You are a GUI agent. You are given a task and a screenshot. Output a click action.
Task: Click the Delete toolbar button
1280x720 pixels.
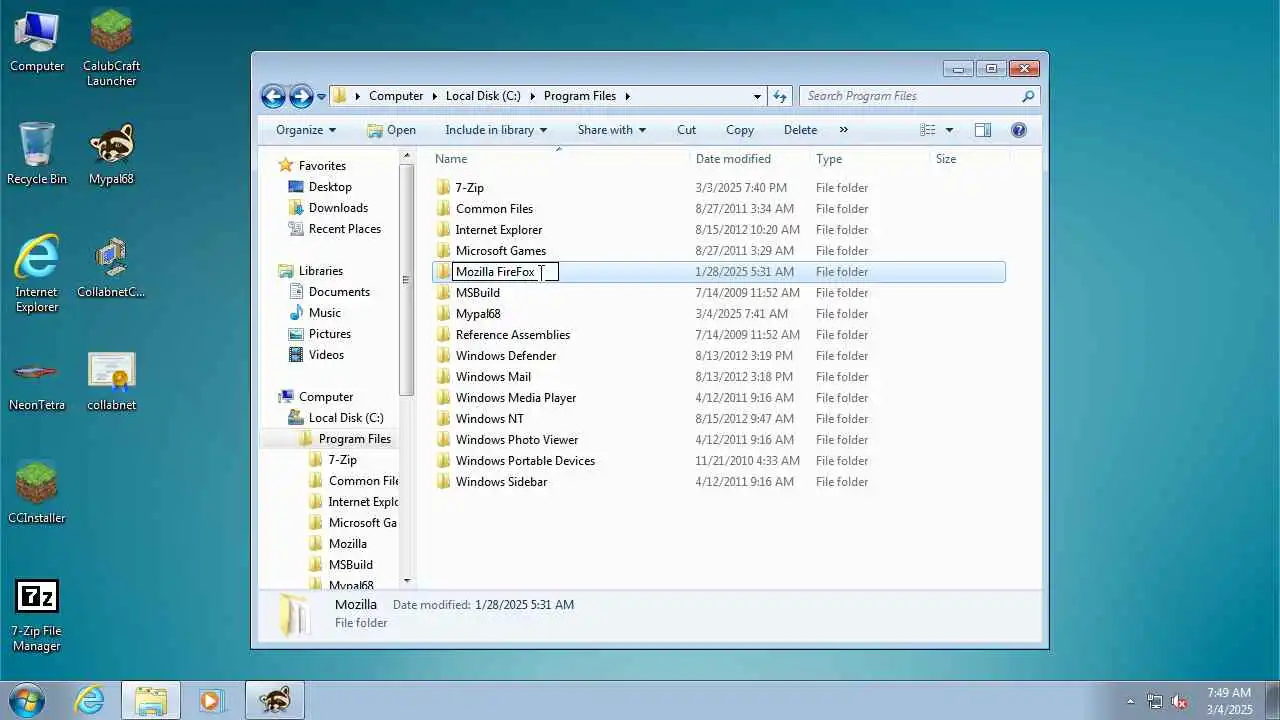point(800,130)
